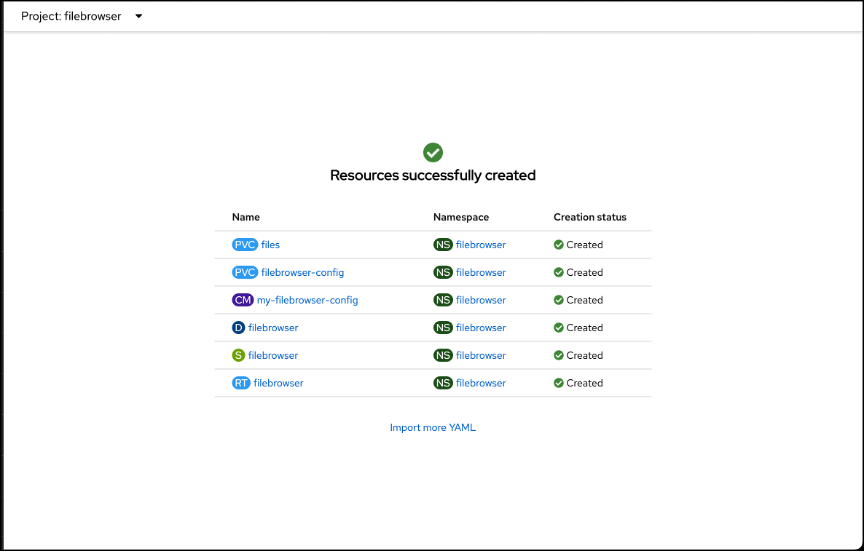Click the NS badge in the files row
Viewport: 864px width, 552px height.
443,244
